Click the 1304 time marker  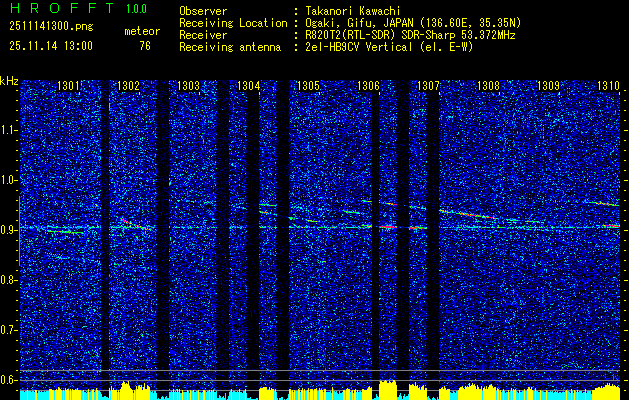coord(248,85)
